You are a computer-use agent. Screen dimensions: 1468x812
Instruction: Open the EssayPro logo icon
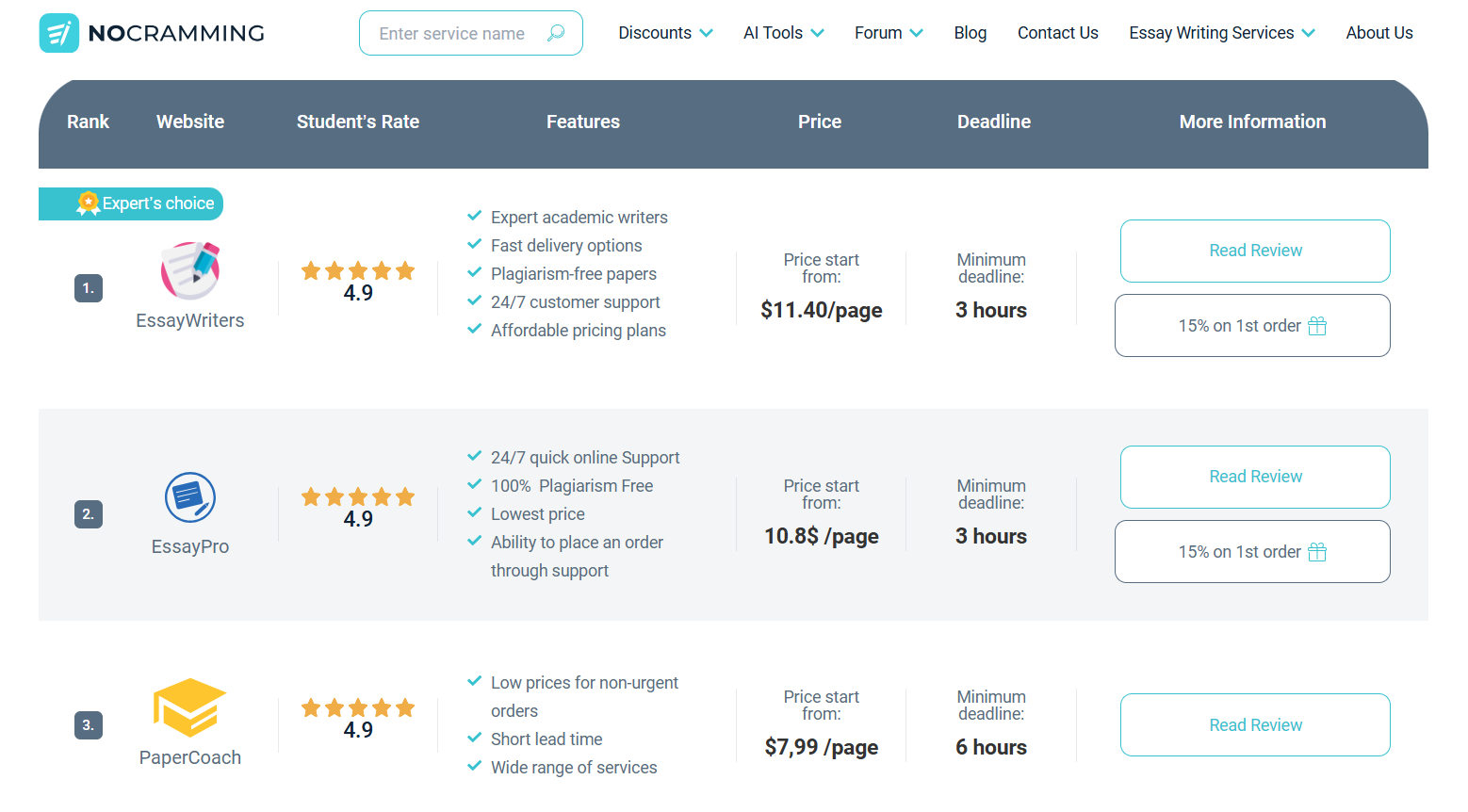190,497
